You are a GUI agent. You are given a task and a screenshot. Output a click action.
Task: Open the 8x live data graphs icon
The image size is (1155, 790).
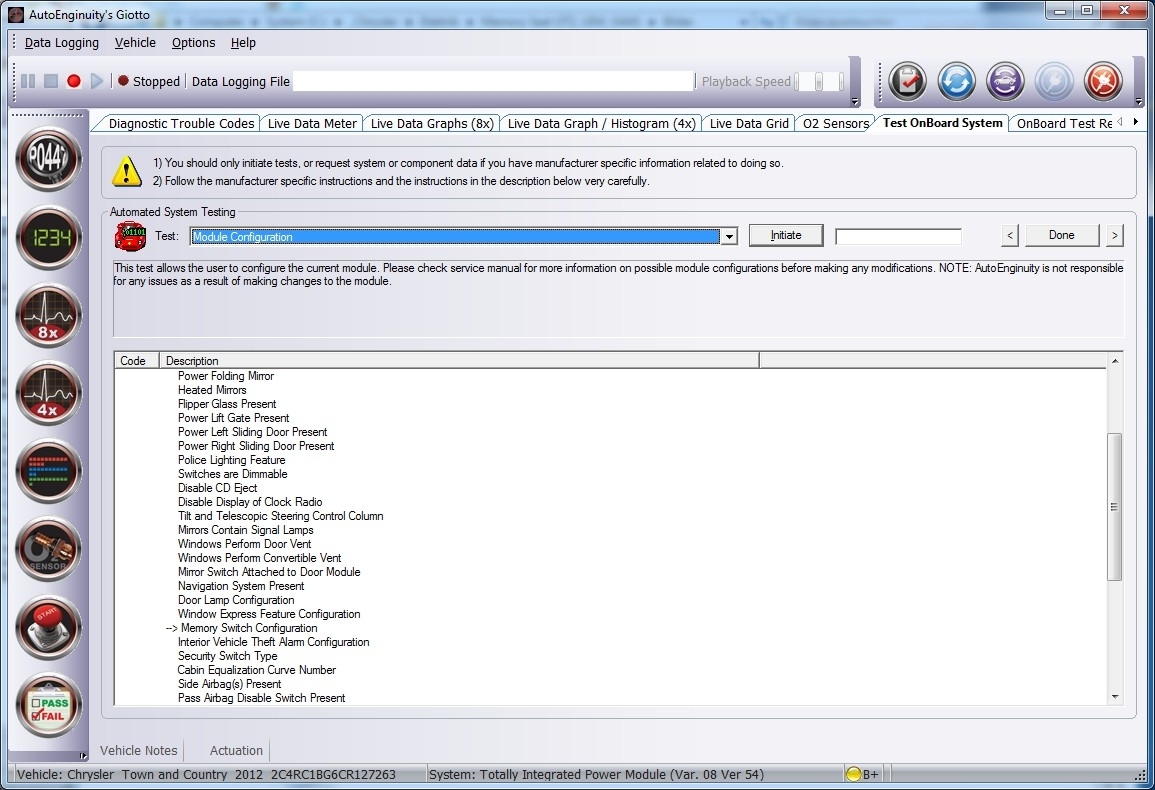[x=49, y=315]
